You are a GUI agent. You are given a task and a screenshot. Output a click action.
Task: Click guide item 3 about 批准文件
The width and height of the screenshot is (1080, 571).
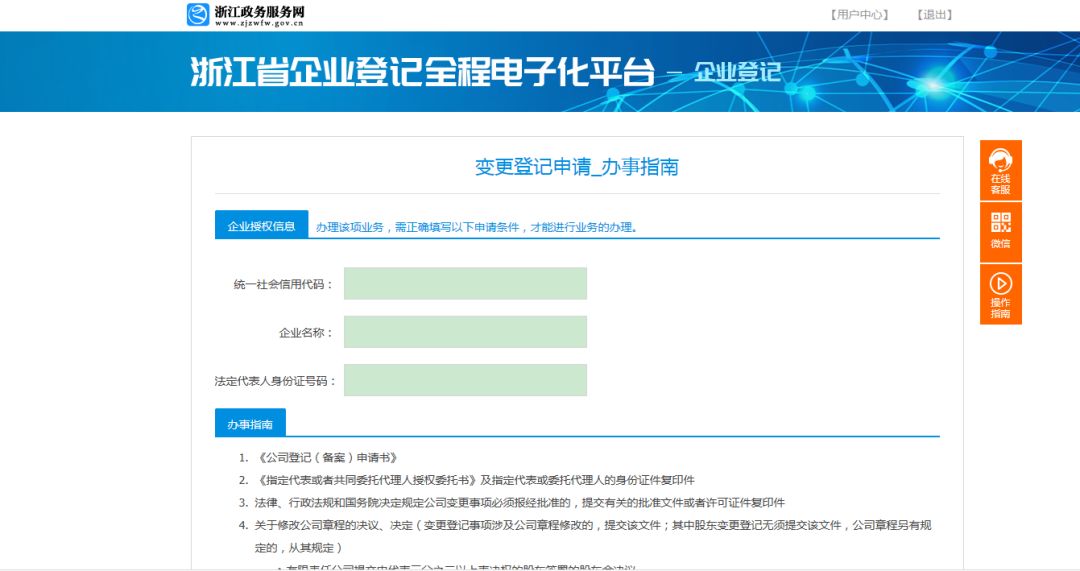pos(519,503)
